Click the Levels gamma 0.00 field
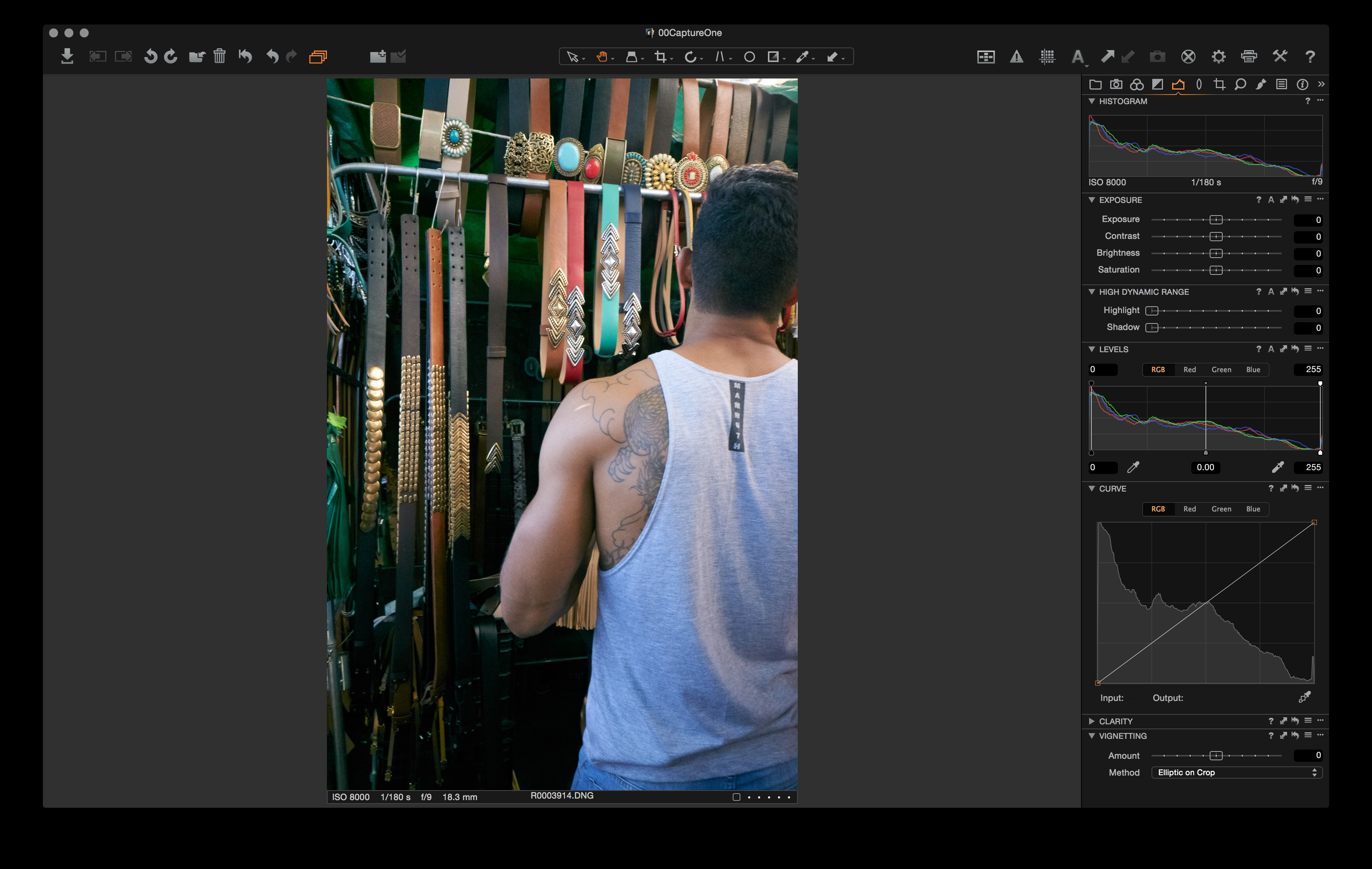The height and width of the screenshot is (869, 1372). (x=1205, y=467)
